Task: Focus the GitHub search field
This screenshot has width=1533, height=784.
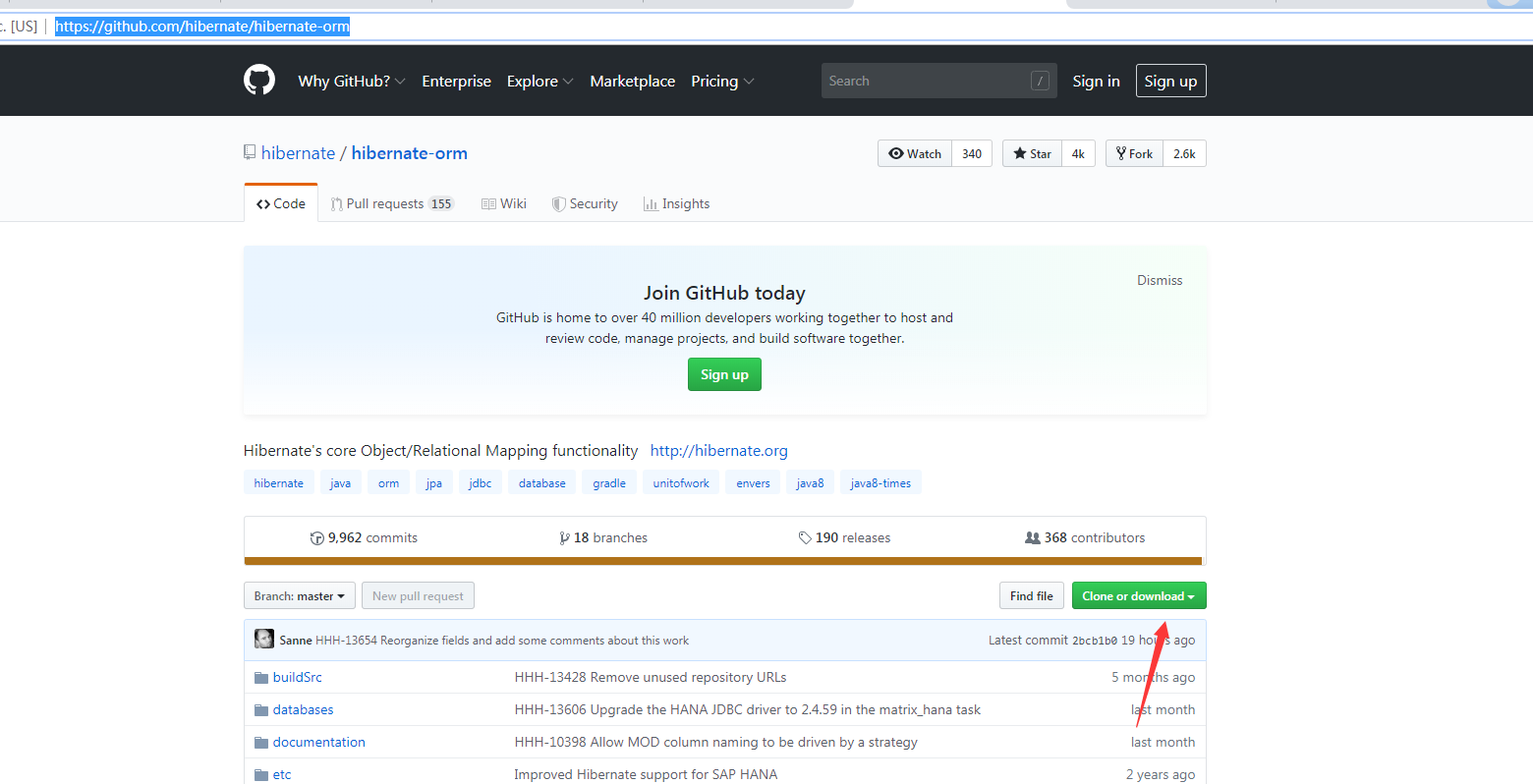Action: tap(938, 81)
